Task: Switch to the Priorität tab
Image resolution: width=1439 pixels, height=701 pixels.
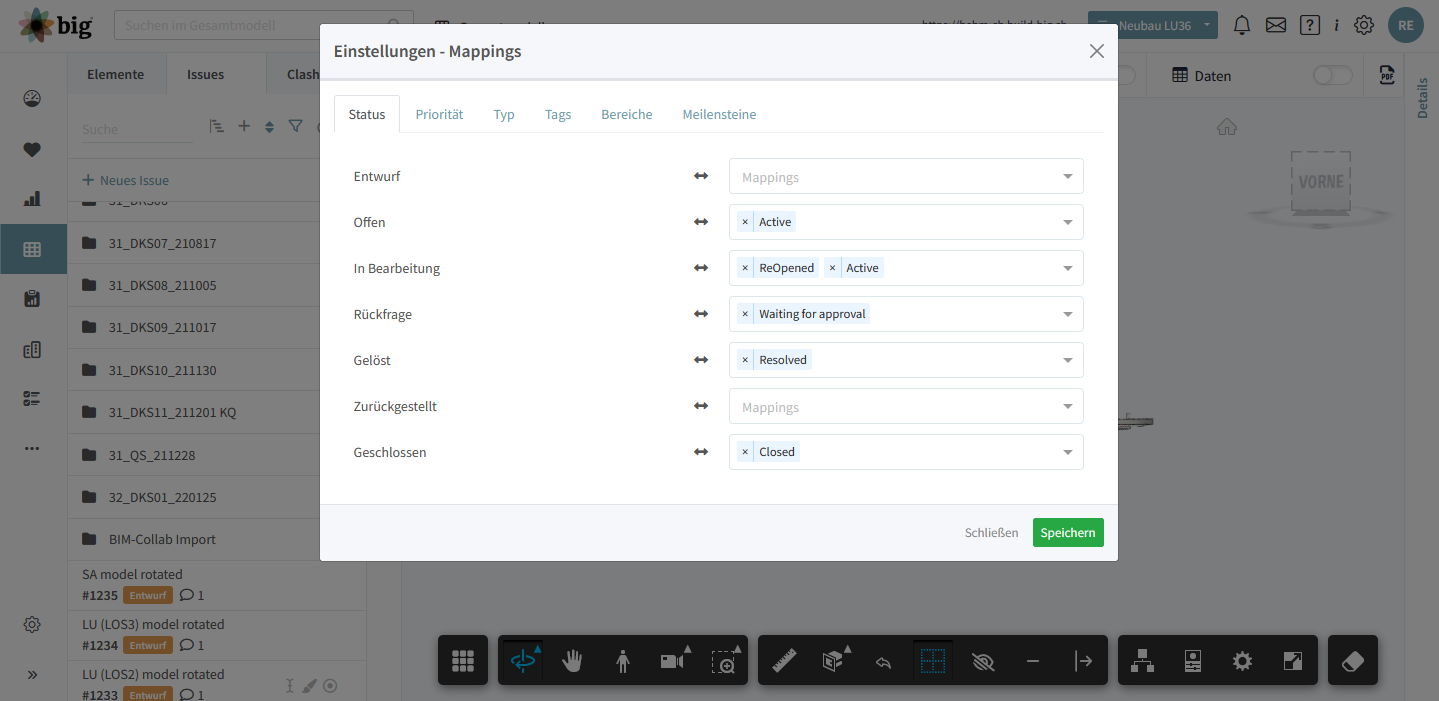Action: (440, 114)
